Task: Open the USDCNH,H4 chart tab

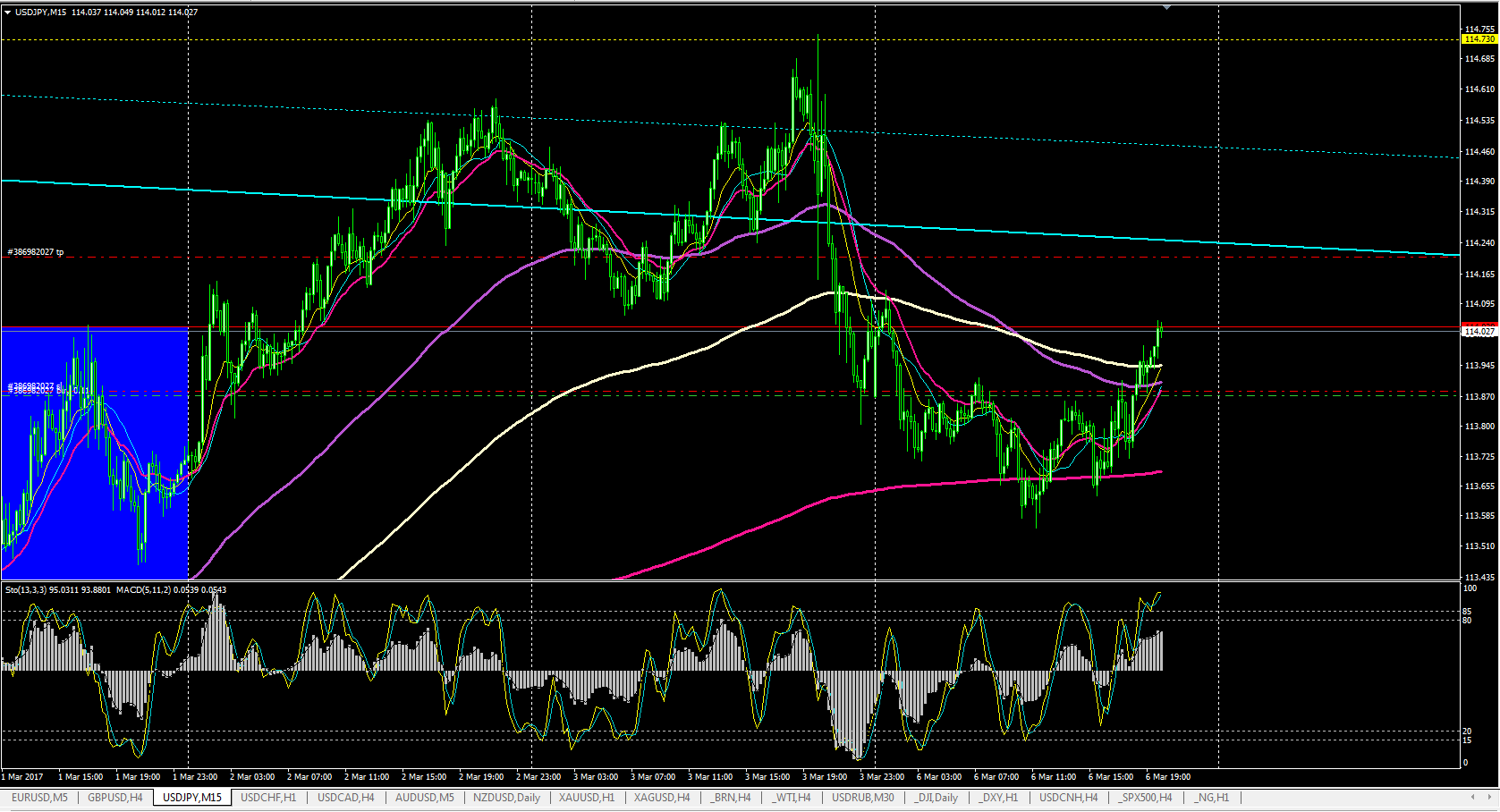Action: pyautogui.click(x=1068, y=798)
